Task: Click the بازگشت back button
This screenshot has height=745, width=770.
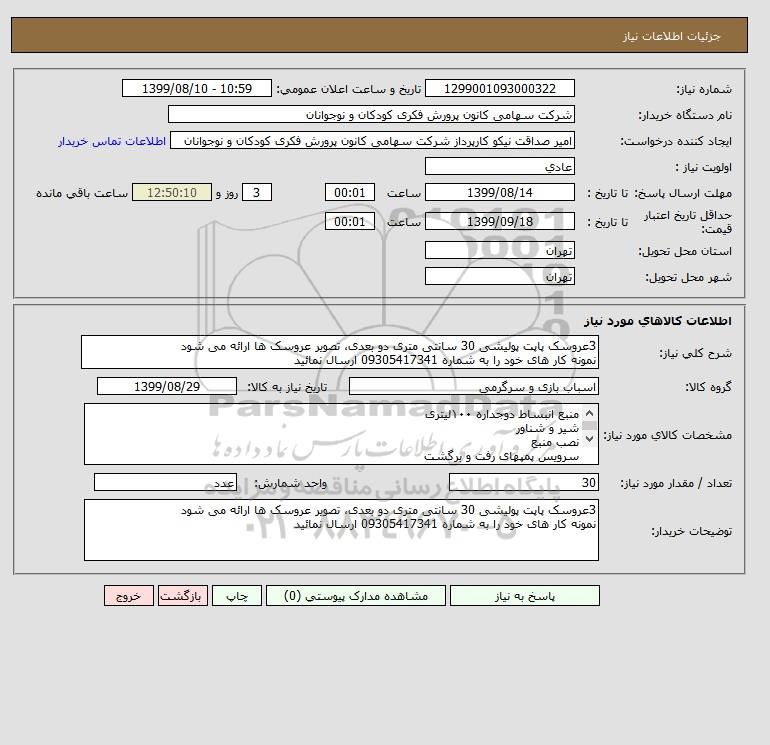Action: click(183, 595)
